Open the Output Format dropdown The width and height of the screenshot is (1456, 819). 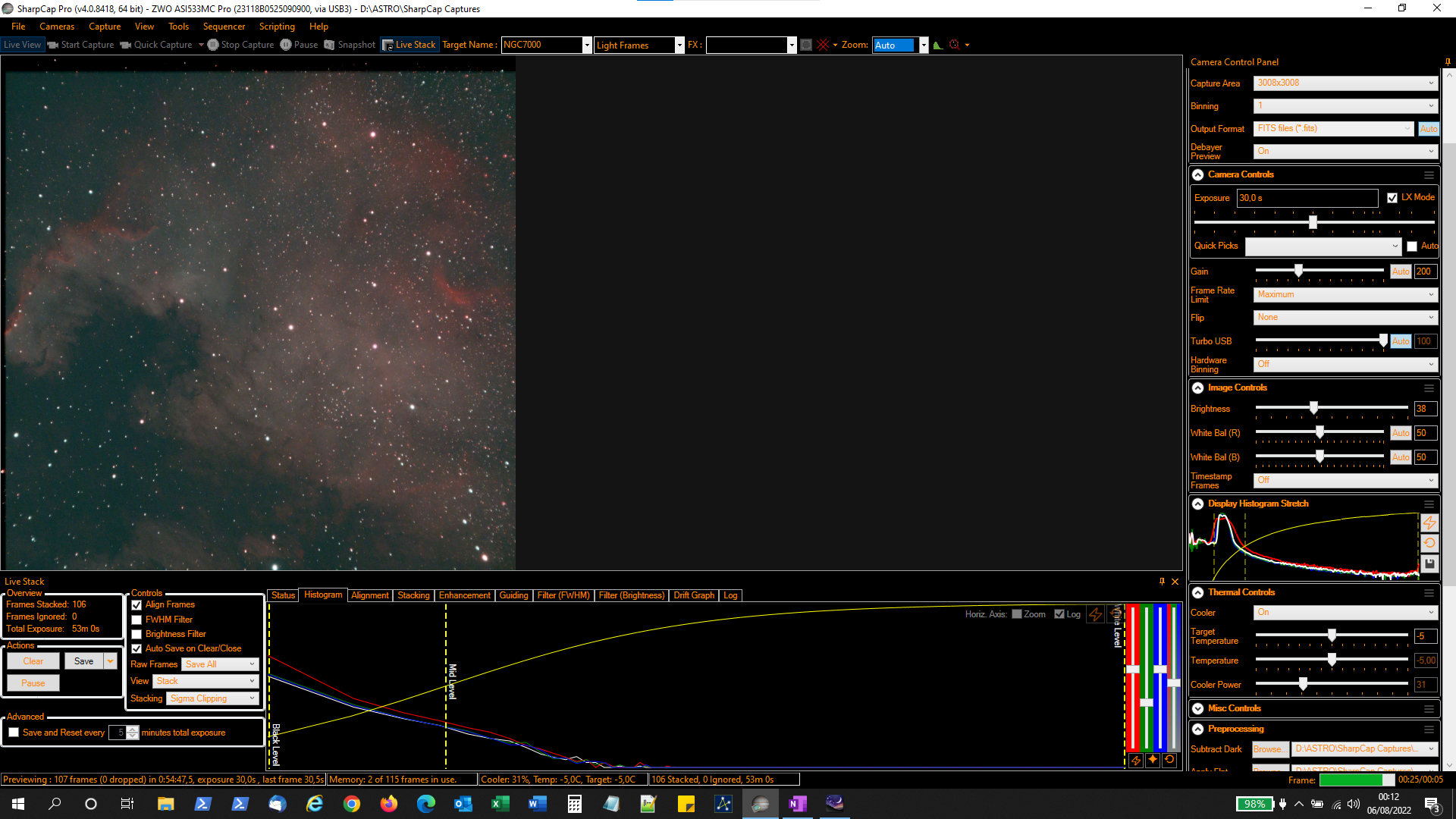pos(1334,129)
